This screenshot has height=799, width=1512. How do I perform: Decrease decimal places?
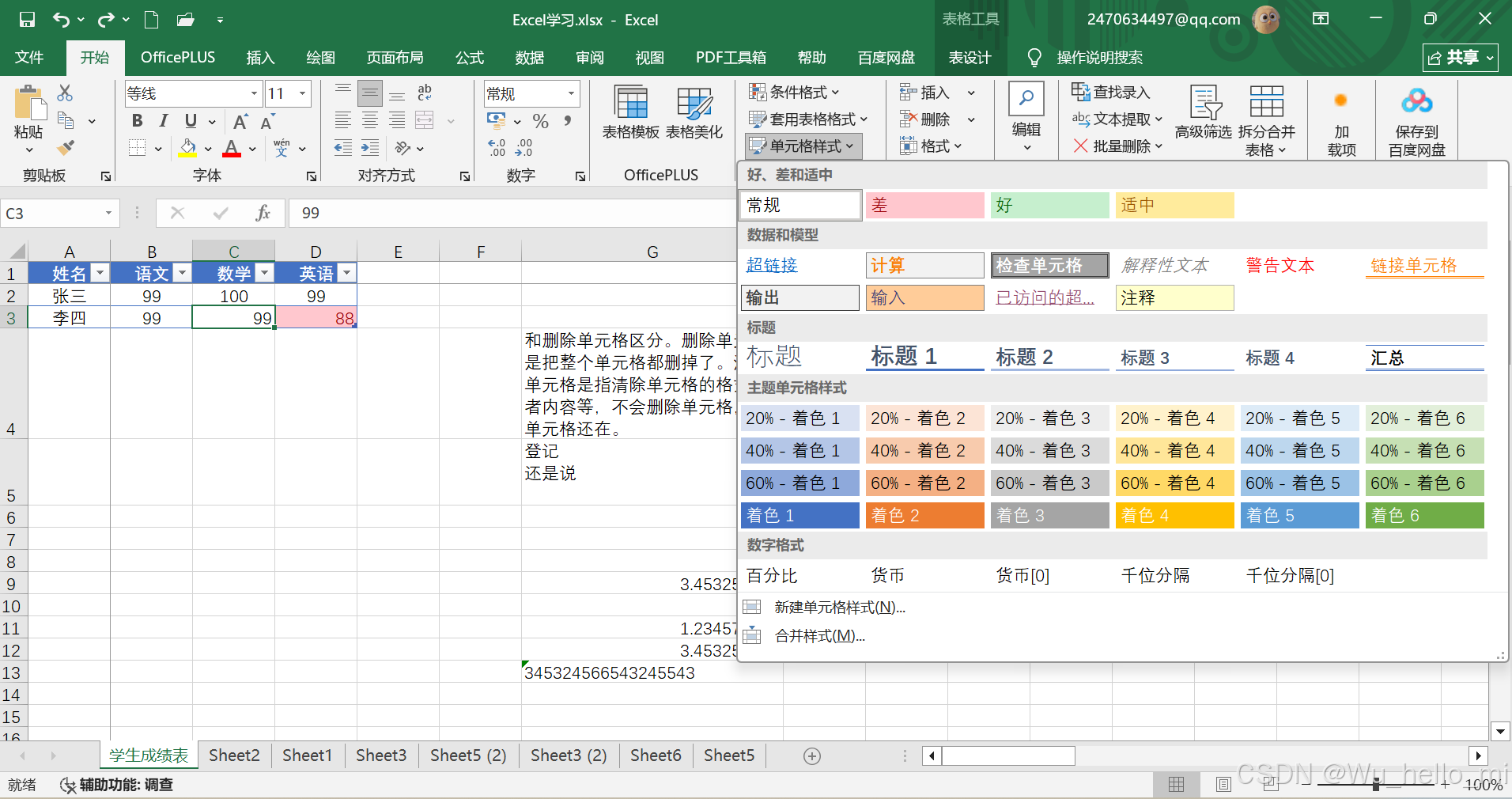coord(524,148)
